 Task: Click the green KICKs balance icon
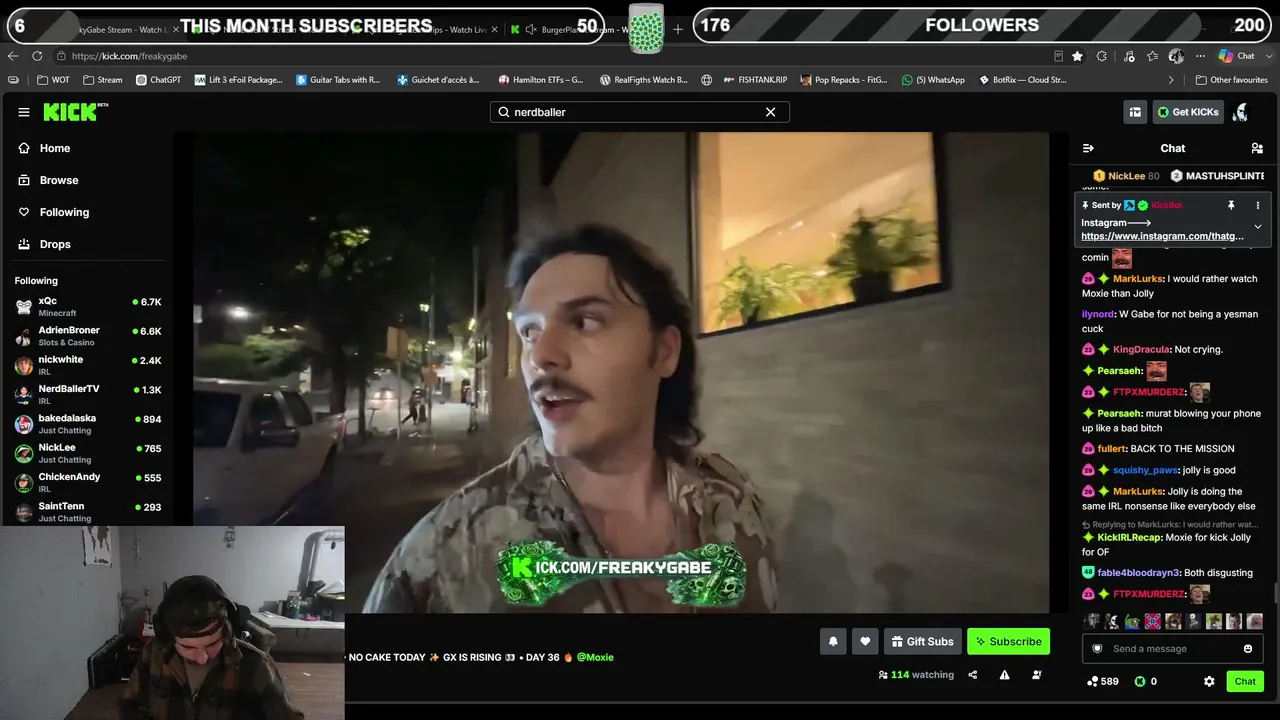1139,681
